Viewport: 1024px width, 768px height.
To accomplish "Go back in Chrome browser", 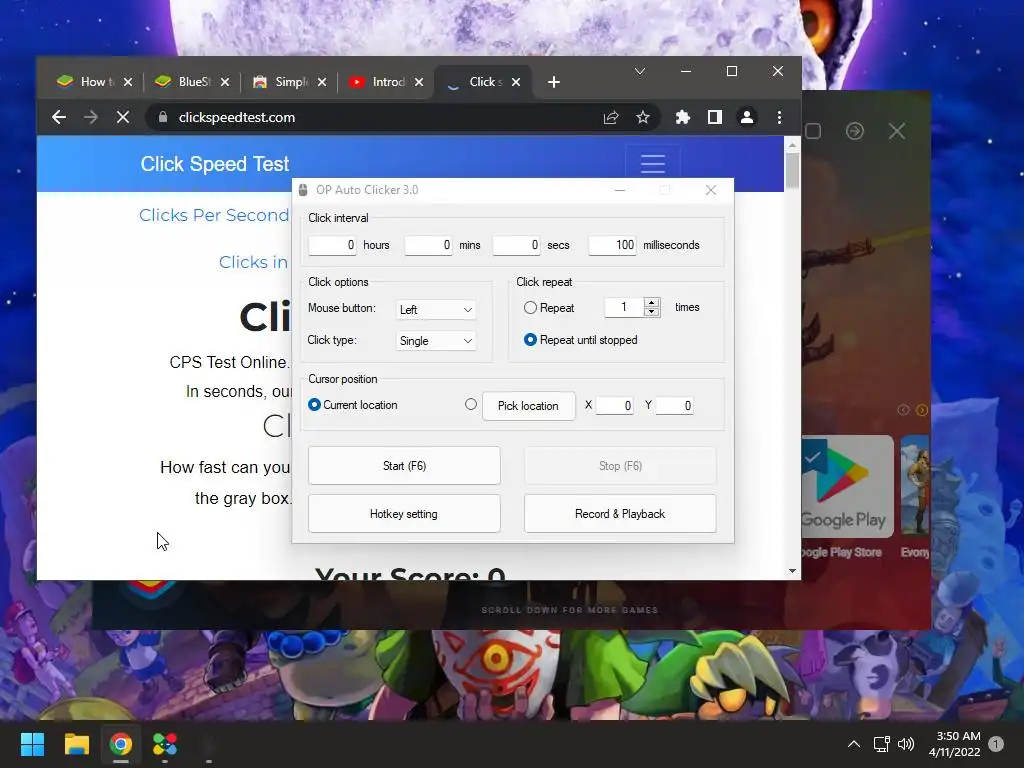I will [59, 117].
